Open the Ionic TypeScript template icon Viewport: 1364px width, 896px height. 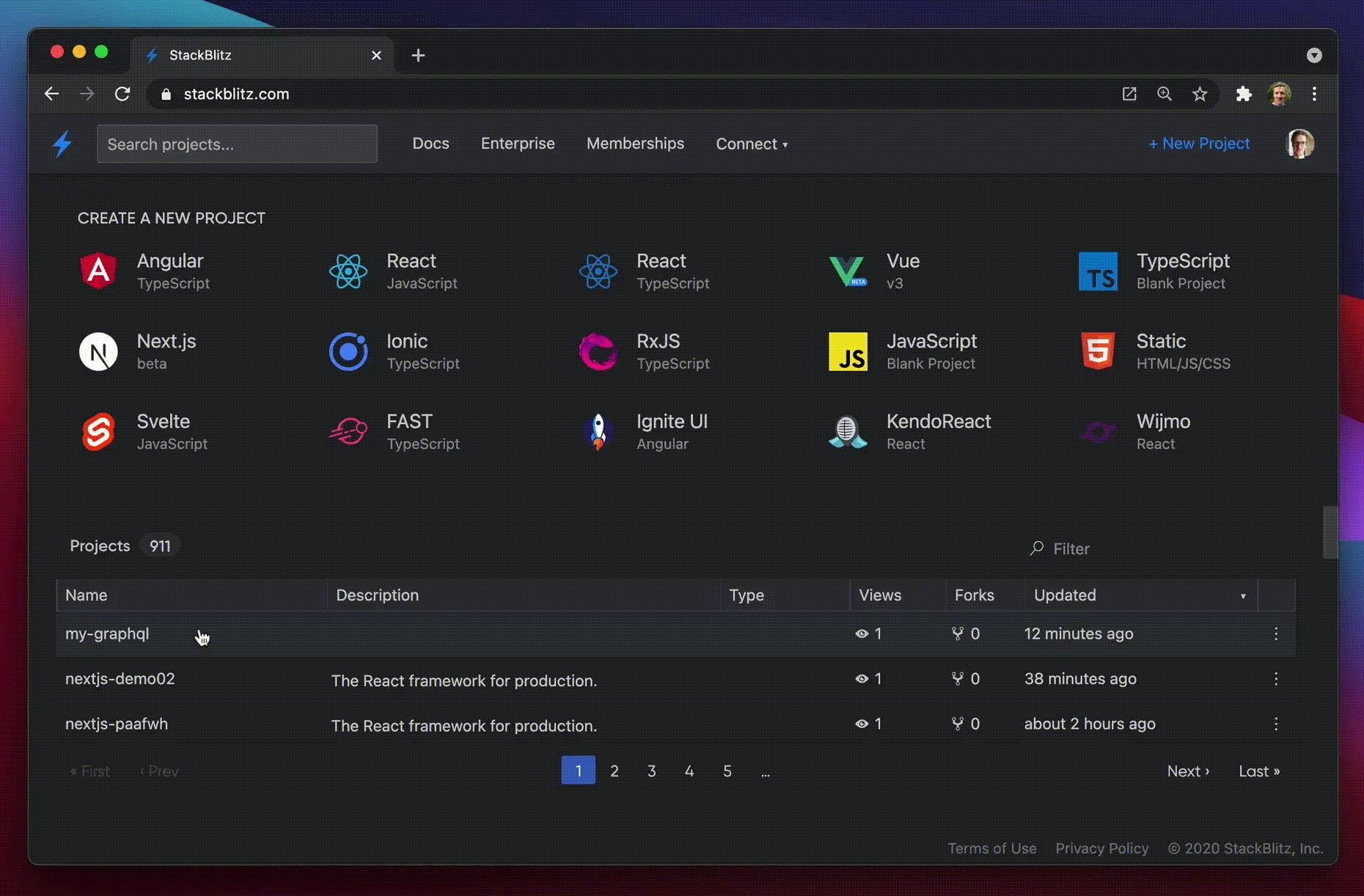point(348,352)
